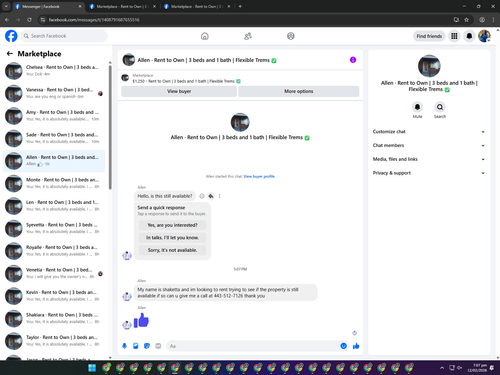Viewport: 500px width, 375px height.
Task: Choose a GIF from the GIF icon
Action: pyautogui.click(x=158, y=346)
